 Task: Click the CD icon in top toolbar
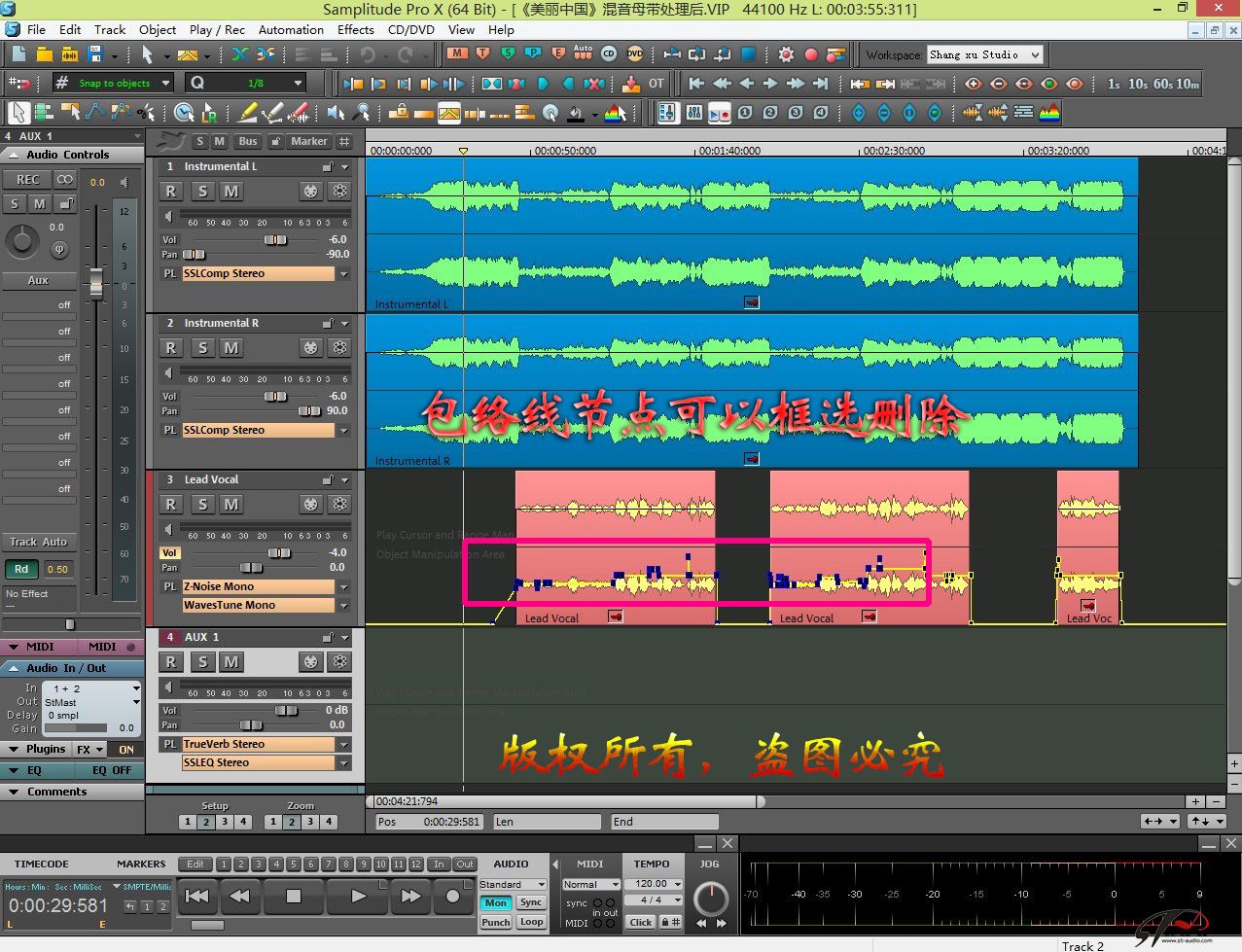610,54
